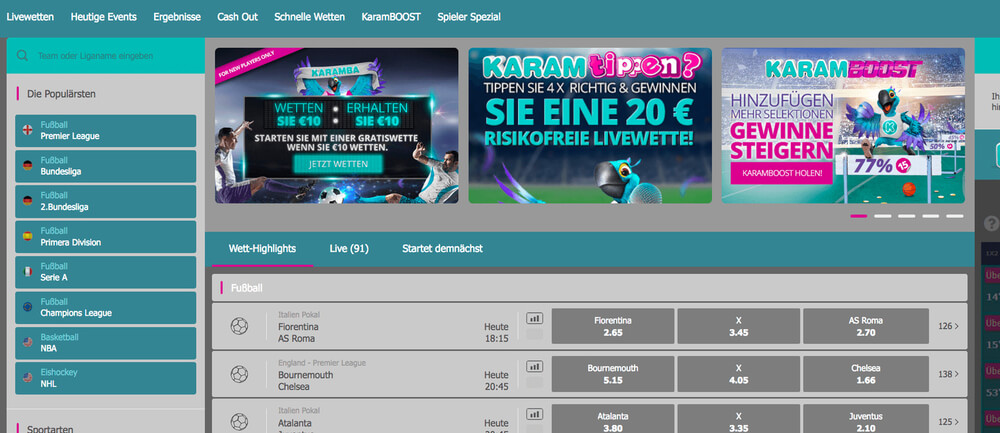Select third carousel indicator dash

click(x=906, y=216)
